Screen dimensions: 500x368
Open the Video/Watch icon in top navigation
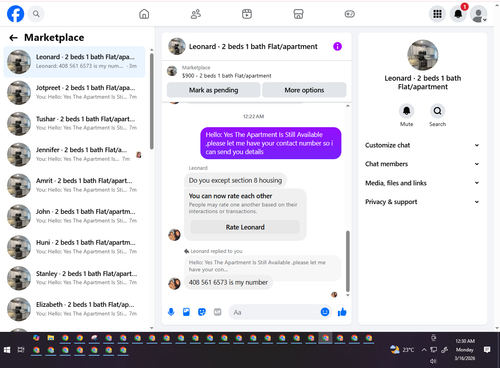(247, 14)
